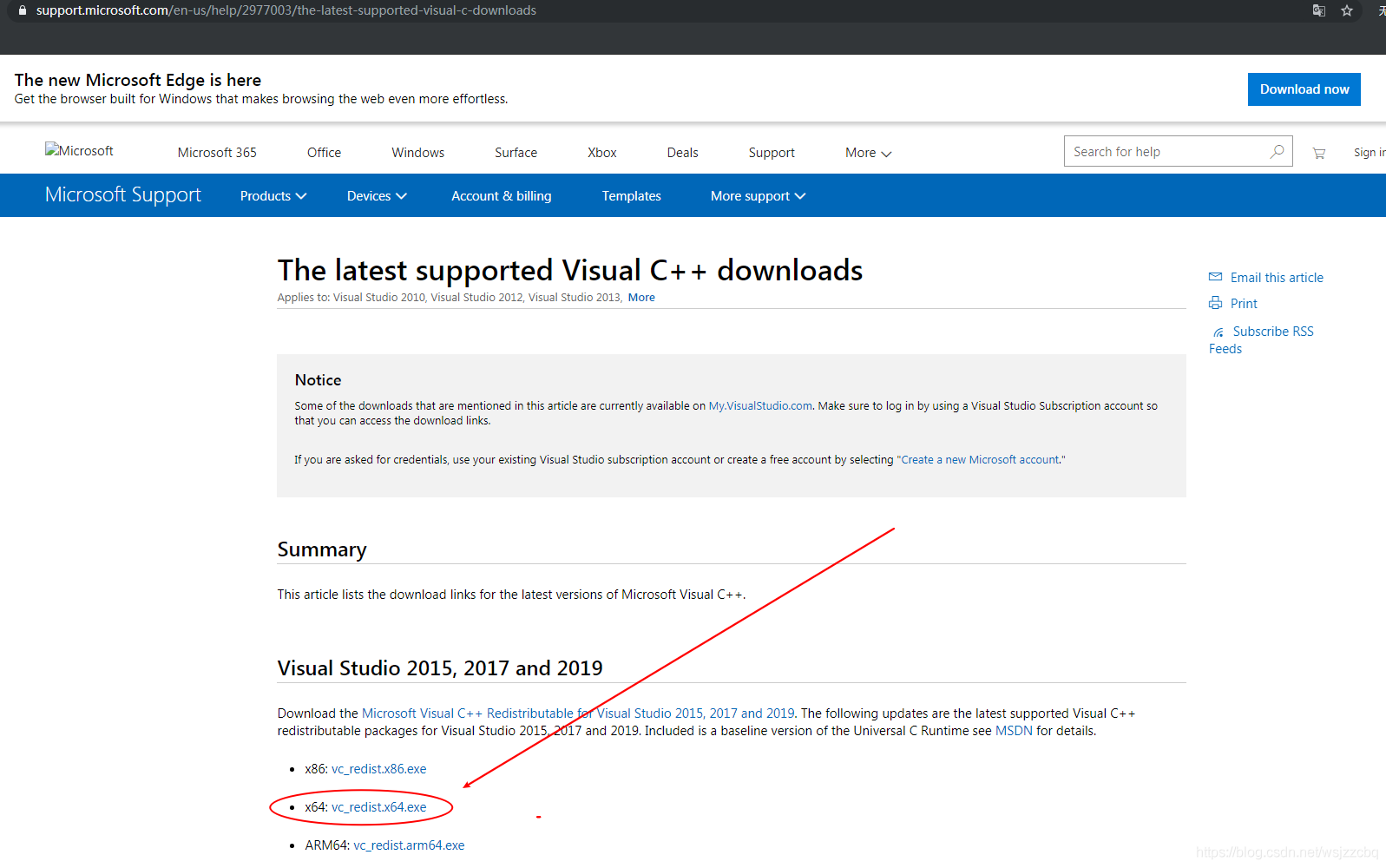The height and width of the screenshot is (868, 1386).
Task: Open the MSDN link
Action: [1014, 731]
